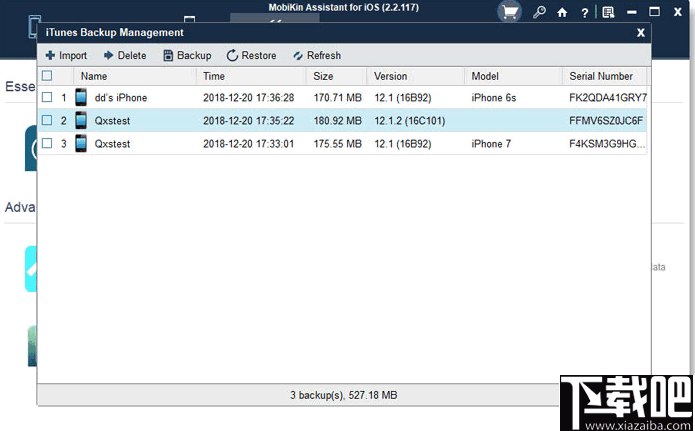This screenshot has height=431, width=695.
Task: Click the Refresh button
Action: click(317, 55)
